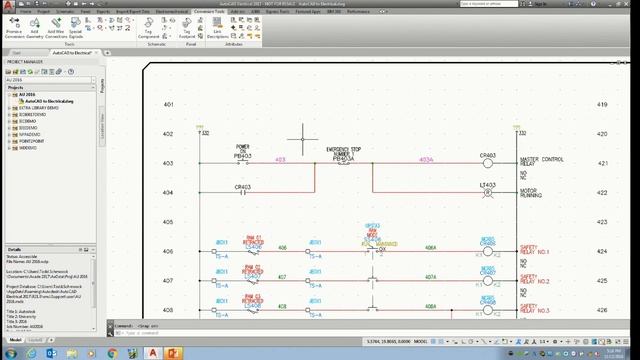Open the Electromechanical ribbon tab
The image size is (640, 360).
pos(172,11)
